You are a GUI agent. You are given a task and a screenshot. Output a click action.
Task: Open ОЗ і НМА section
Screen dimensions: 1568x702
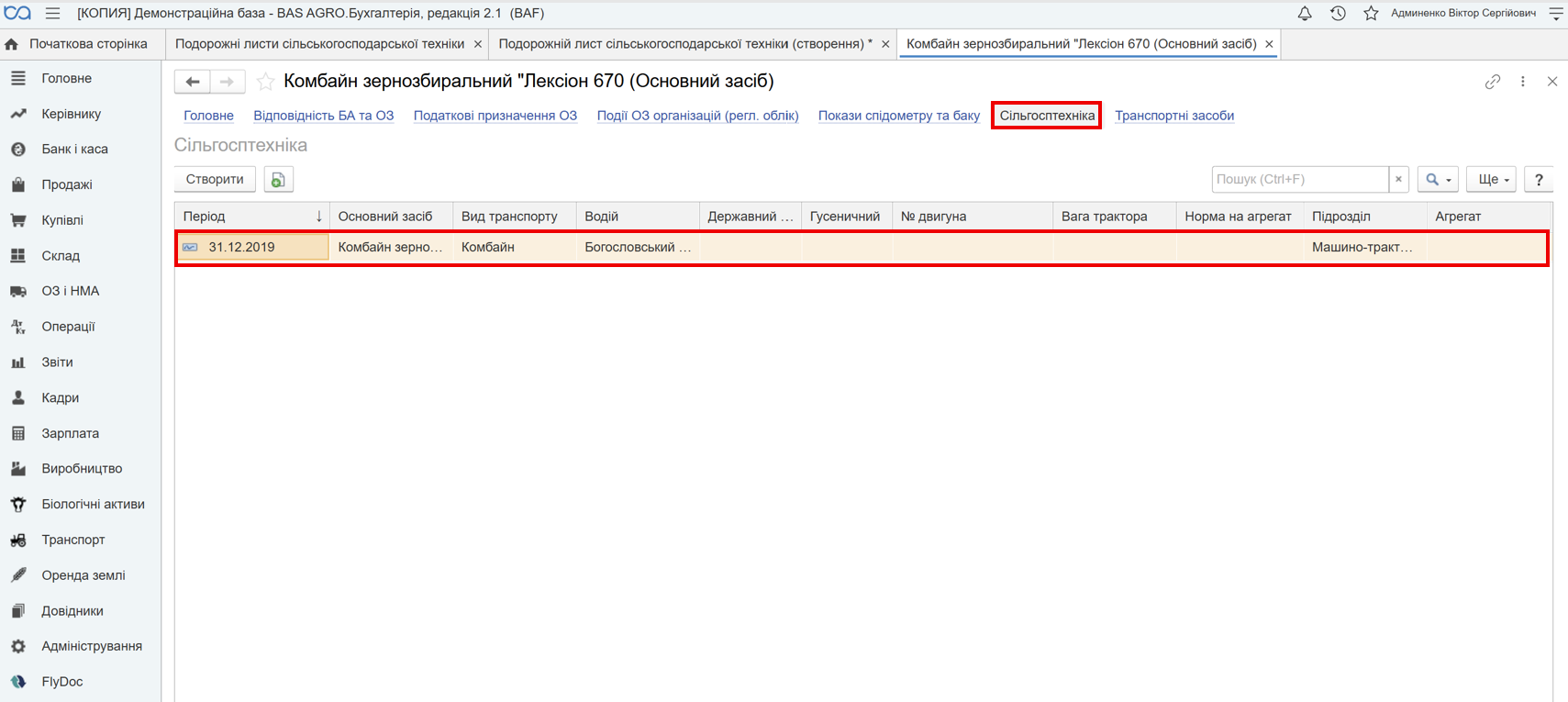click(x=70, y=291)
